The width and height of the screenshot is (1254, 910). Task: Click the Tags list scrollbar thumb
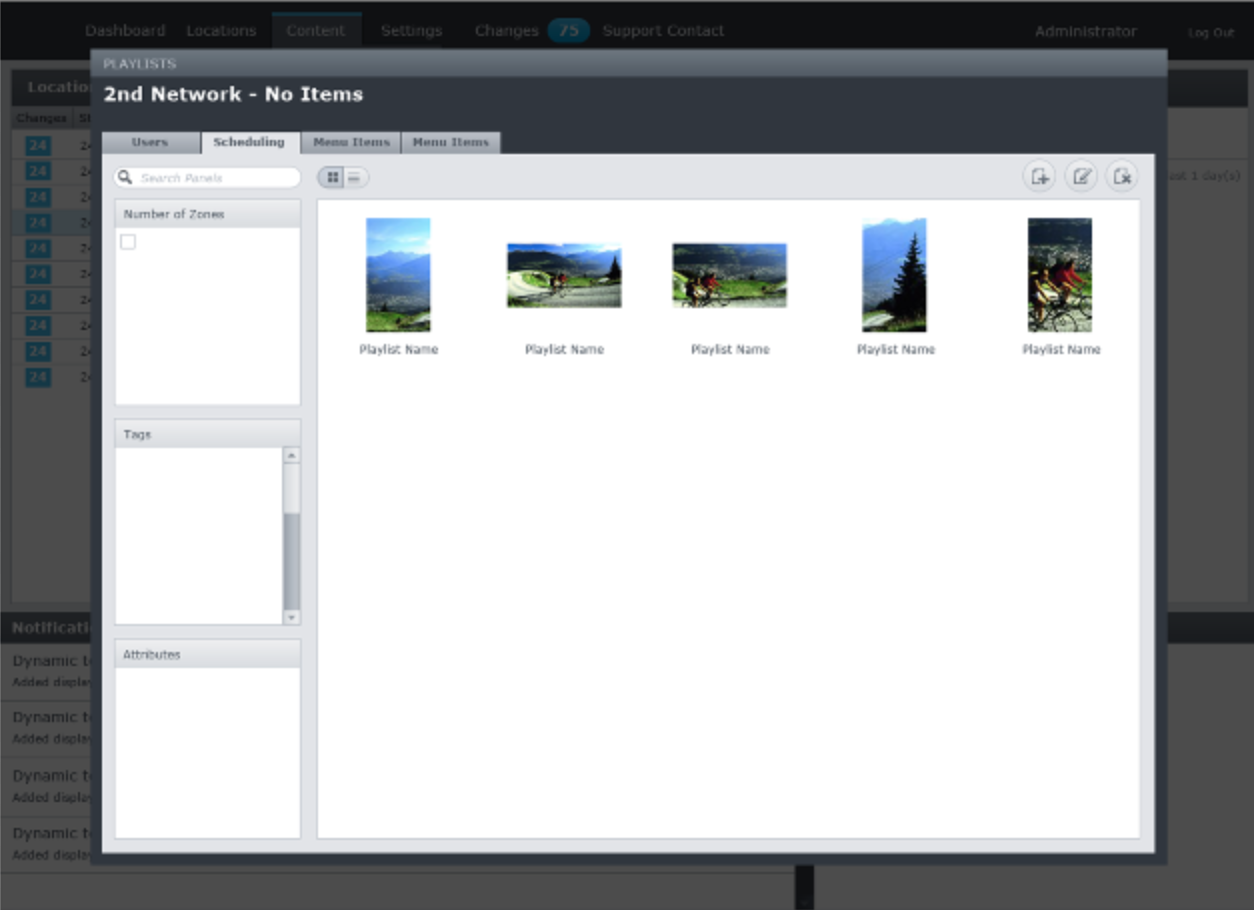coord(291,561)
